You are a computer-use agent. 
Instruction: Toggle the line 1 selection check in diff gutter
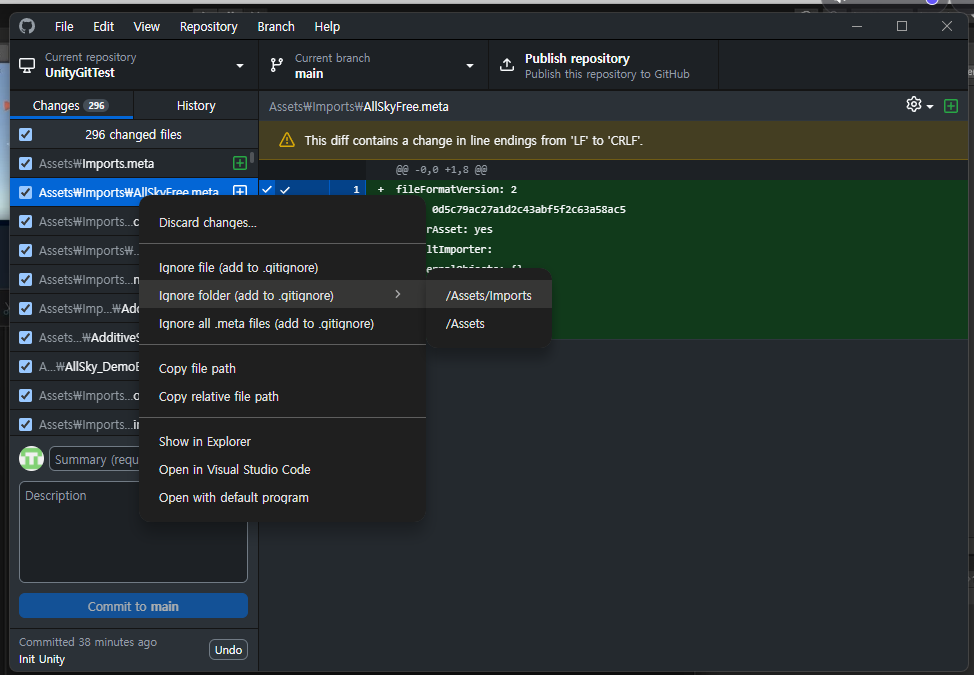pyautogui.click(x=285, y=189)
